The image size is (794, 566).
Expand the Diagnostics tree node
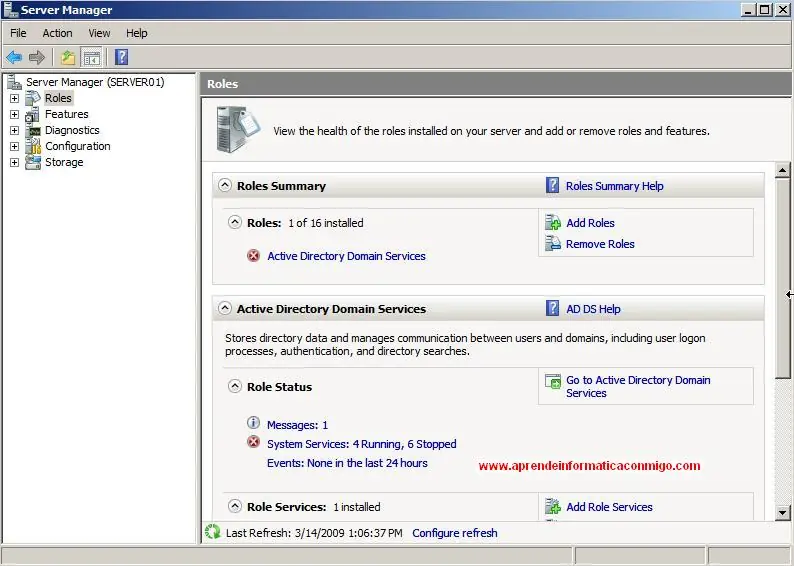click(x=15, y=130)
